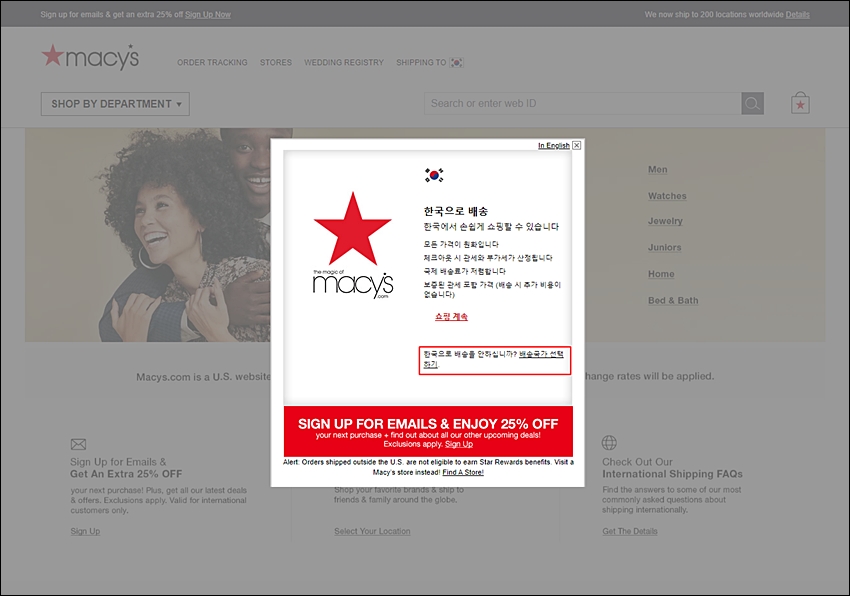Click the globe icon above International Shipping FAQs
This screenshot has height=596, width=850.
(609, 443)
